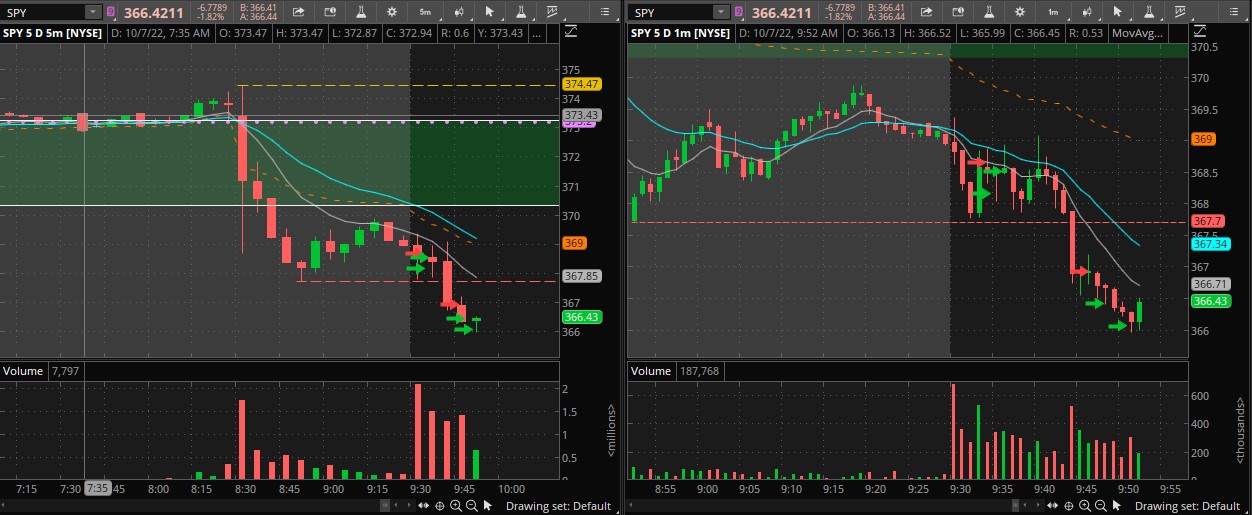Toggle the purple symbol link on right chart
Viewport: 1252px width, 515px height.
(x=739, y=12)
